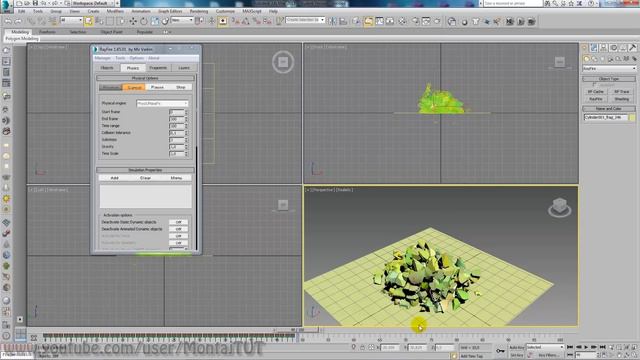Collapse the Physical Options rollout
The height and width of the screenshot is (360, 640).
145,78
